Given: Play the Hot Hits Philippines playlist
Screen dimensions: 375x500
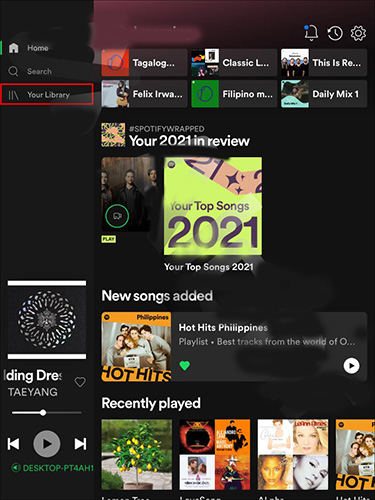Looking at the screenshot, I should click(351, 366).
